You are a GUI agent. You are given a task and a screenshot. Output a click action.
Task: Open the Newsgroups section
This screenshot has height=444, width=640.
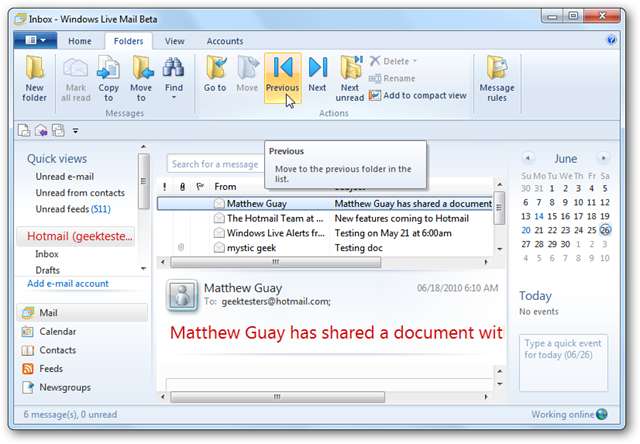point(56,387)
